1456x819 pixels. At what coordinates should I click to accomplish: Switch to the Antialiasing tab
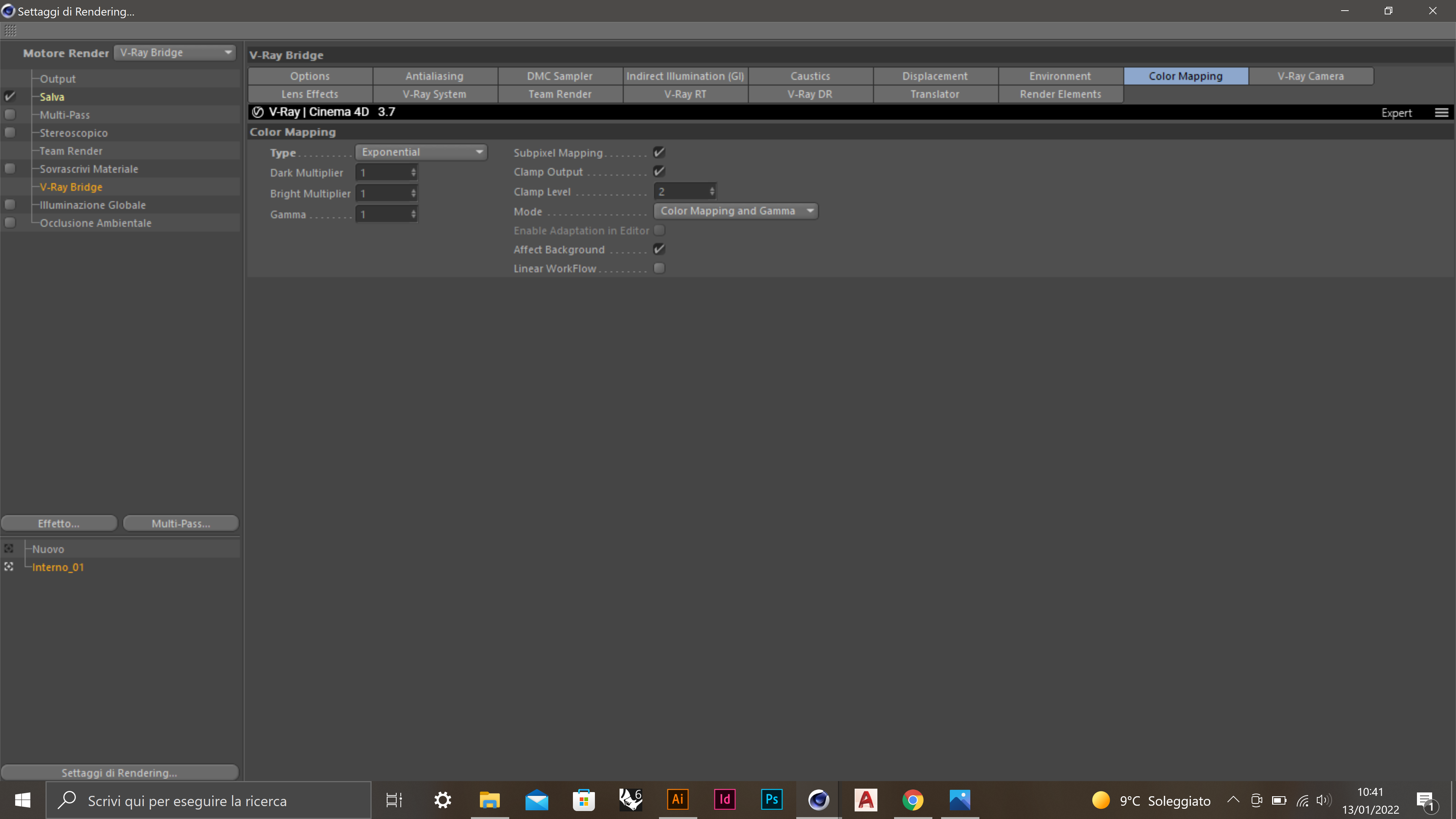coord(434,76)
